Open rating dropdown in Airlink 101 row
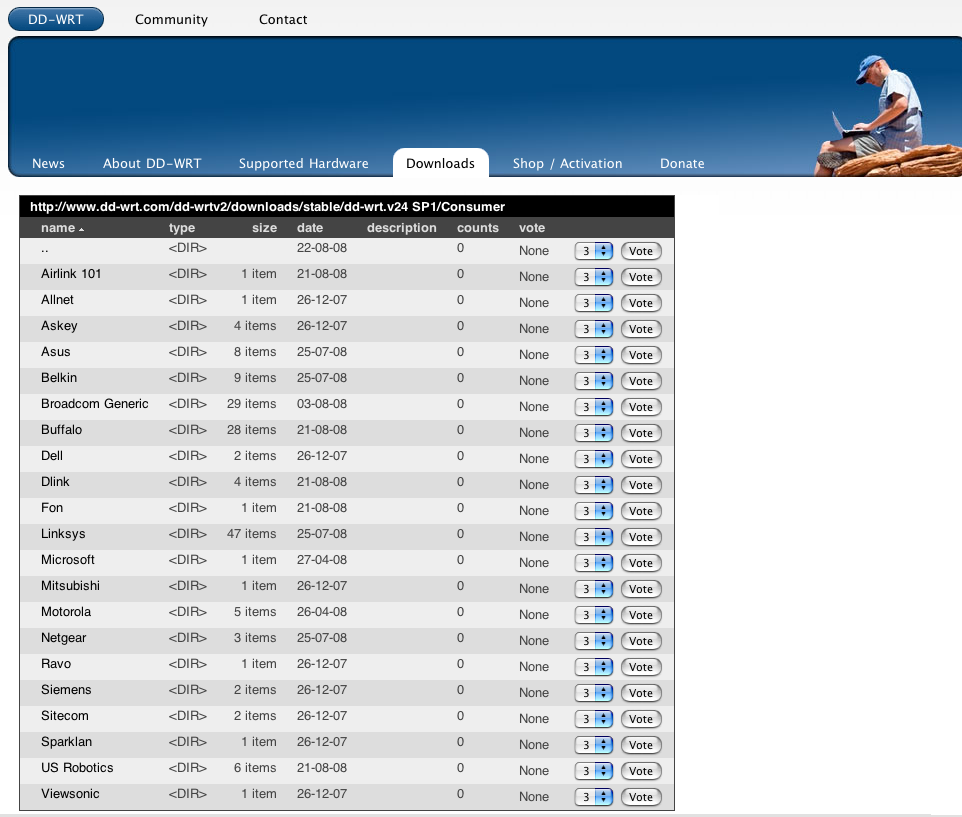The height and width of the screenshot is (817, 962). click(593, 277)
